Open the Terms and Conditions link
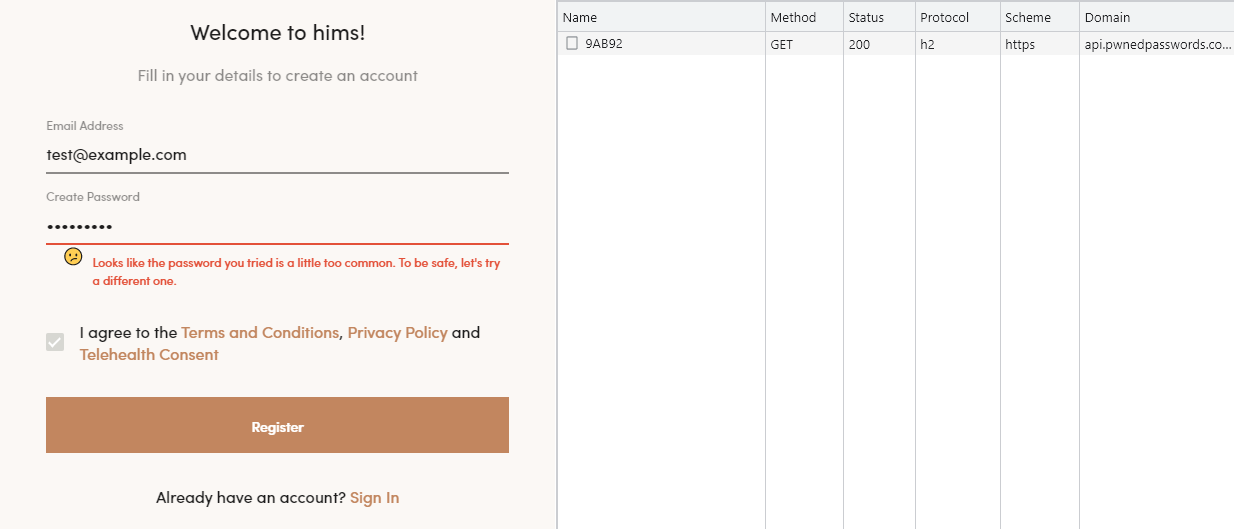This screenshot has height=529, width=1234. [x=260, y=333]
